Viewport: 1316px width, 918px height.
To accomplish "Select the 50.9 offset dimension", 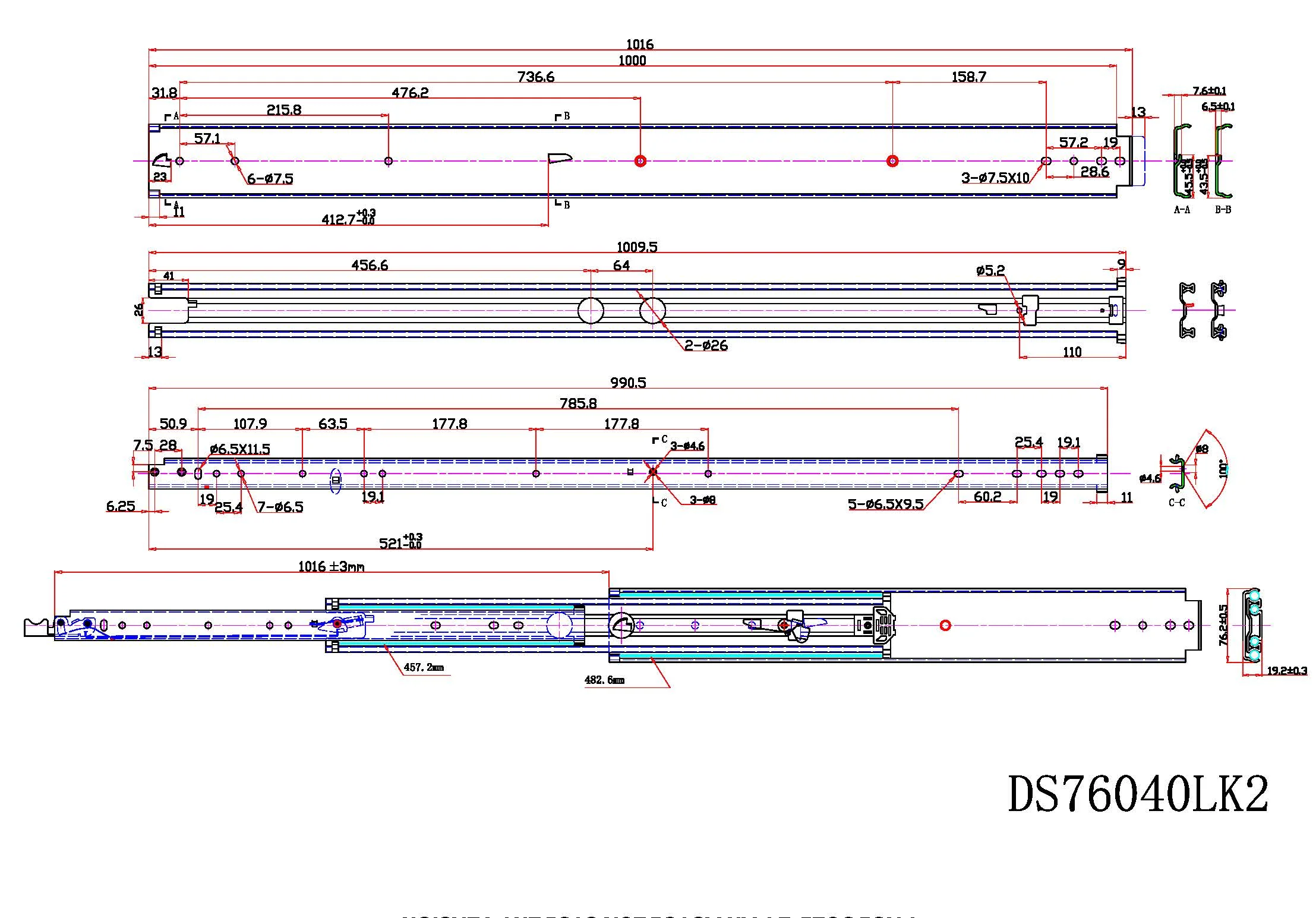I will [173, 424].
